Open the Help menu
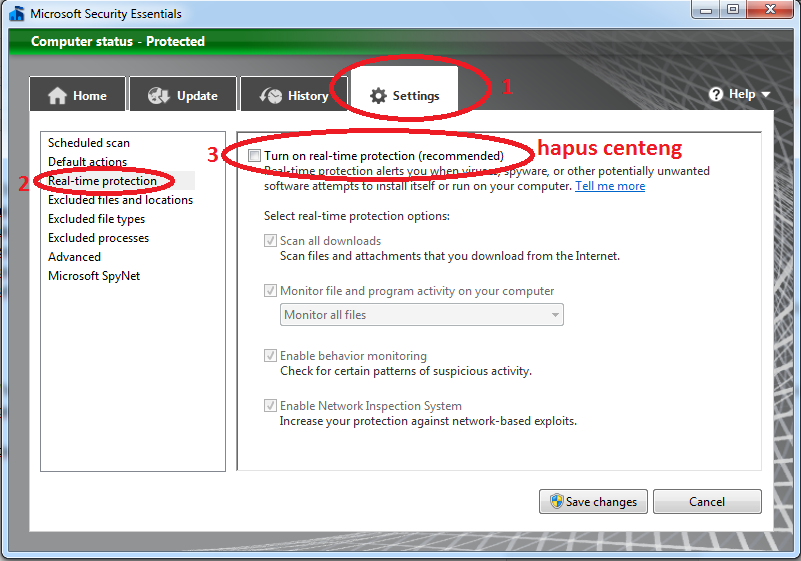The height and width of the screenshot is (561, 801). tap(739, 94)
